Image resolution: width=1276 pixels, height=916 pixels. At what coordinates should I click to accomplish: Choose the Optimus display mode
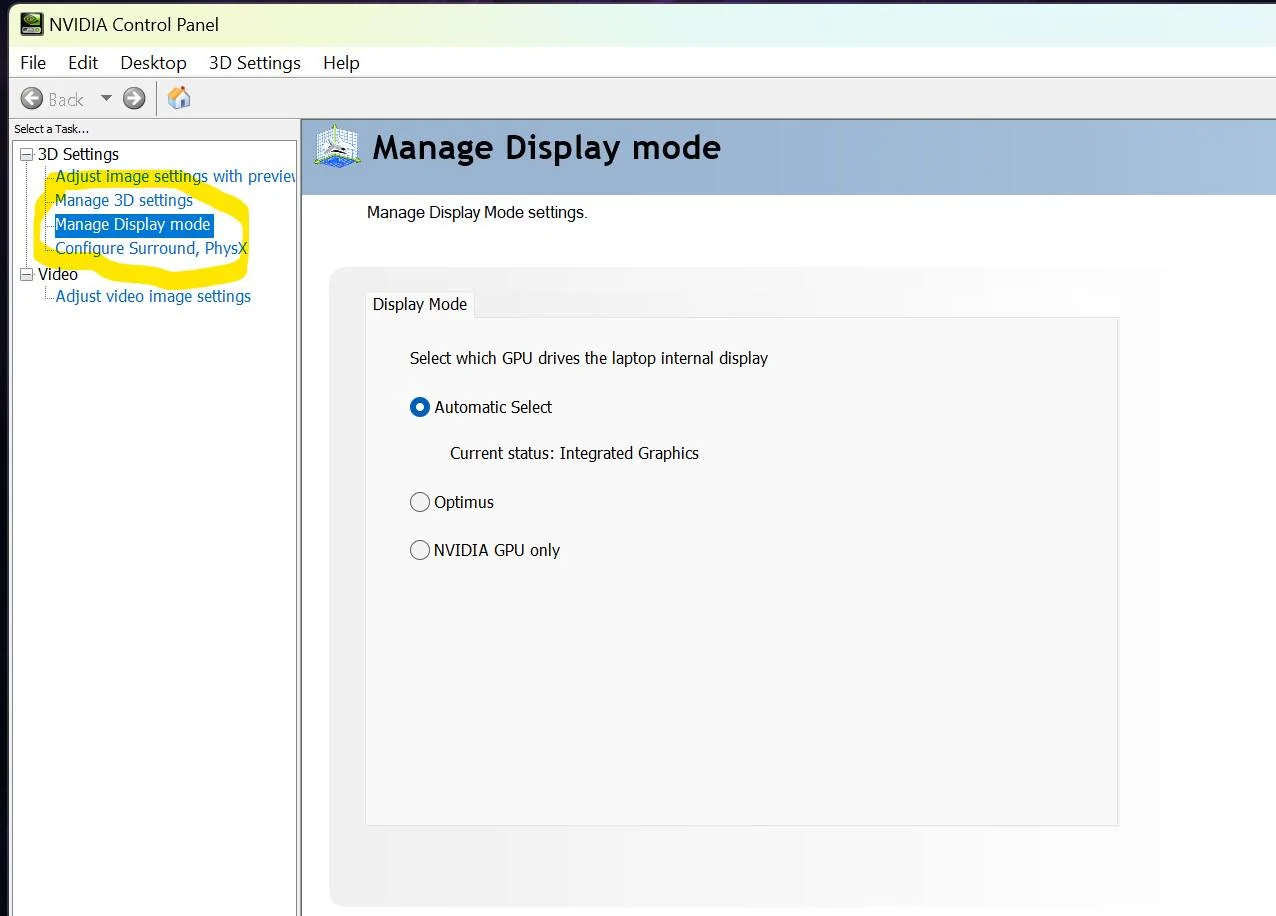[x=420, y=502]
